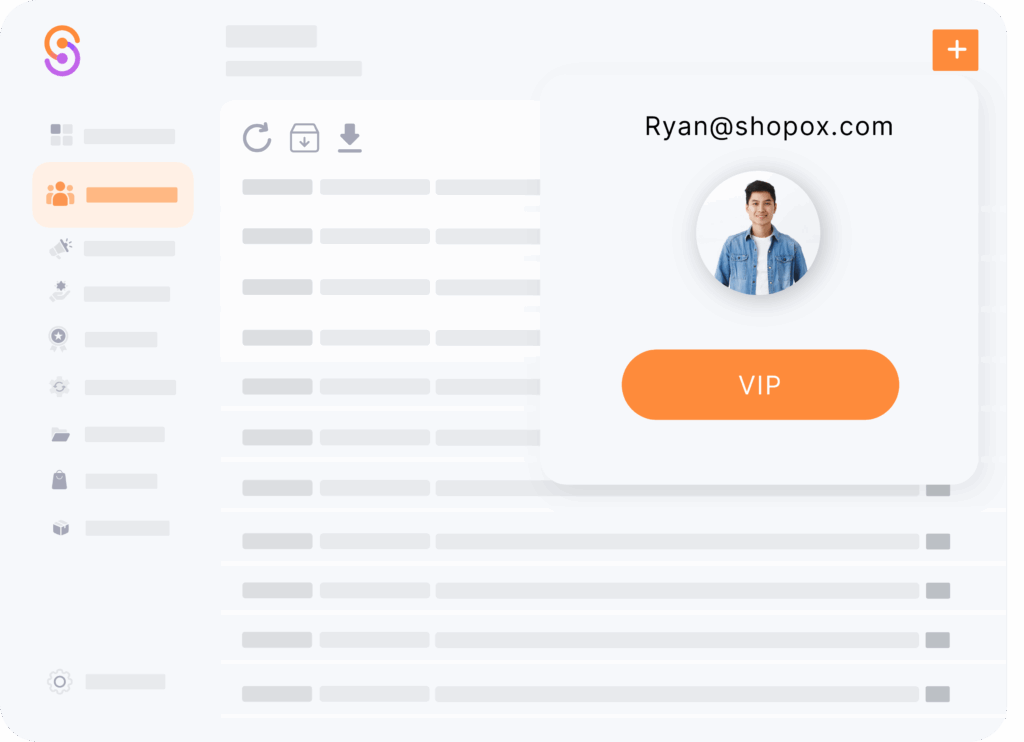Screen dimensions: 1024x742
Task: Click the orange plus button
Action: [x=955, y=50]
